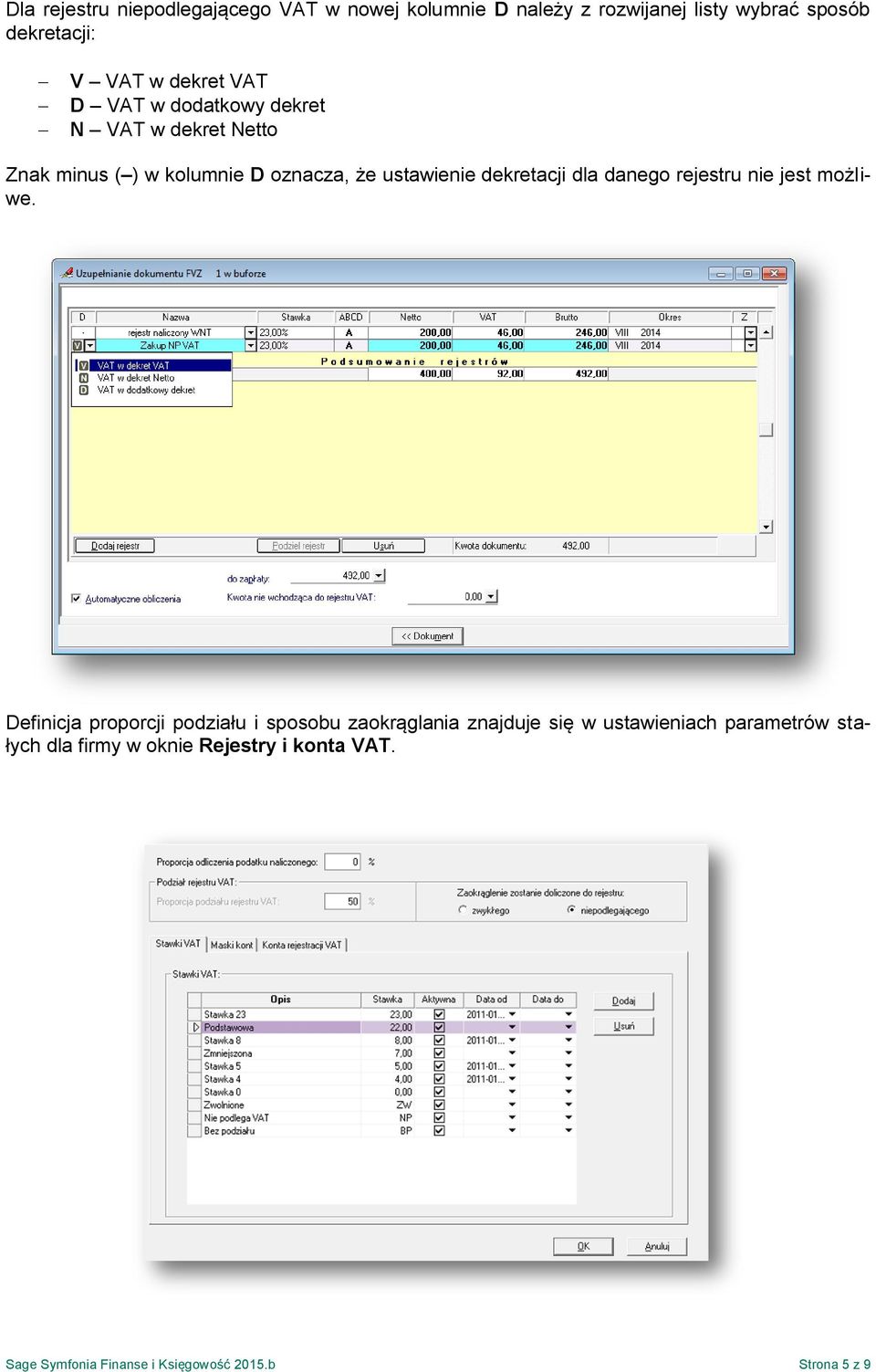876x1372 pixels.
Task: Confirm with the OK button
Action: [x=583, y=1246]
